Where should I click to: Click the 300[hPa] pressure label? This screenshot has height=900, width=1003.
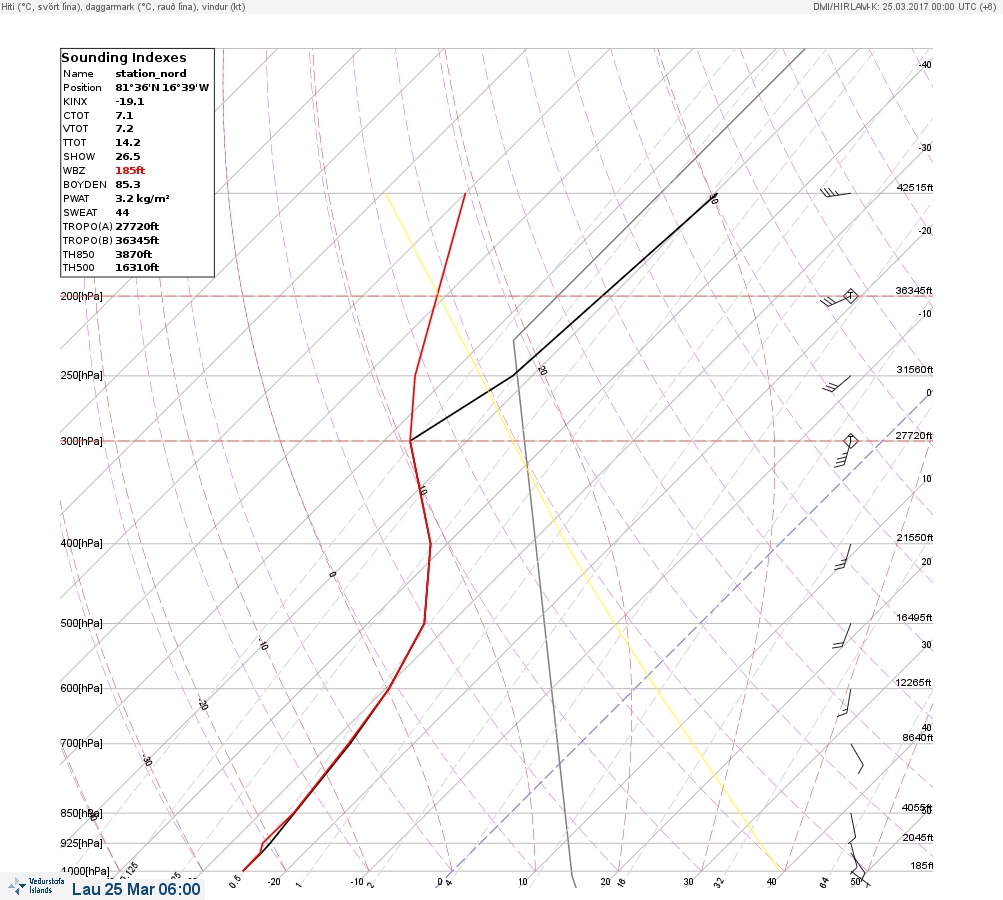[x=81, y=441]
